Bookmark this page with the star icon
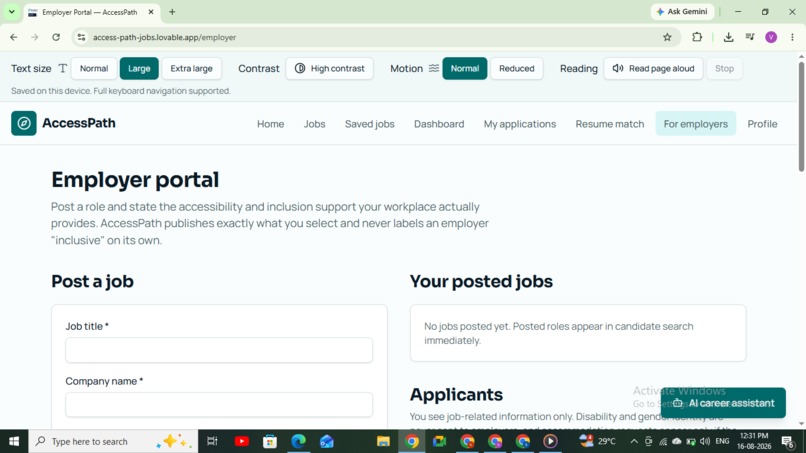This screenshot has height=453, width=806. [667, 37]
